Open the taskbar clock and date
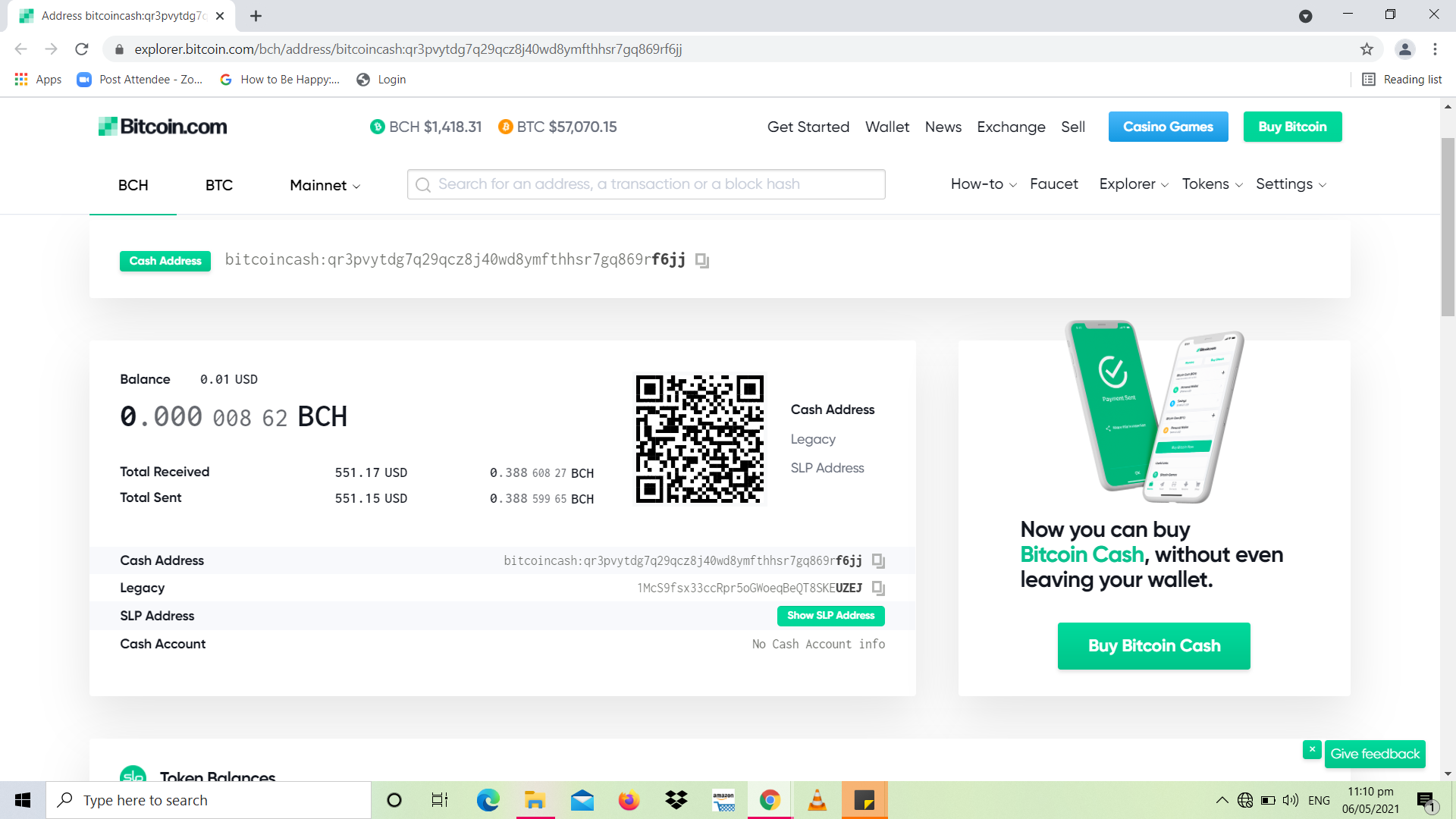The width and height of the screenshot is (1456, 819). (1370, 800)
